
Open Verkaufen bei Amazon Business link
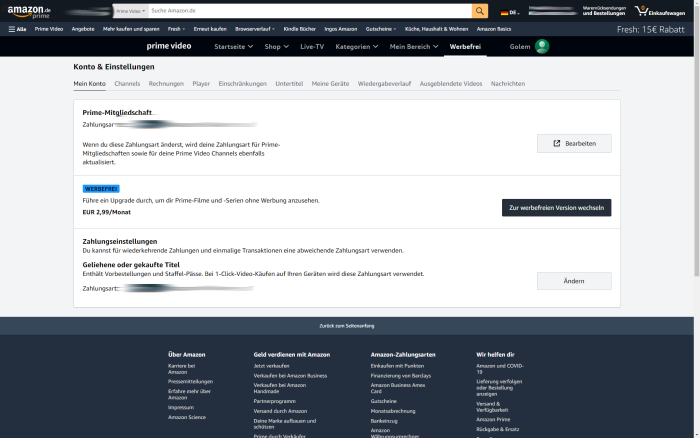(x=290, y=375)
